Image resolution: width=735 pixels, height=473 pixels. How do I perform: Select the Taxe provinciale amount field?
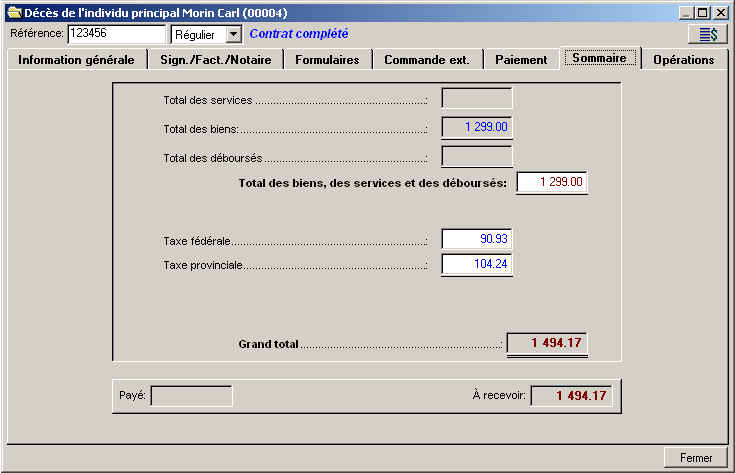pos(477,265)
